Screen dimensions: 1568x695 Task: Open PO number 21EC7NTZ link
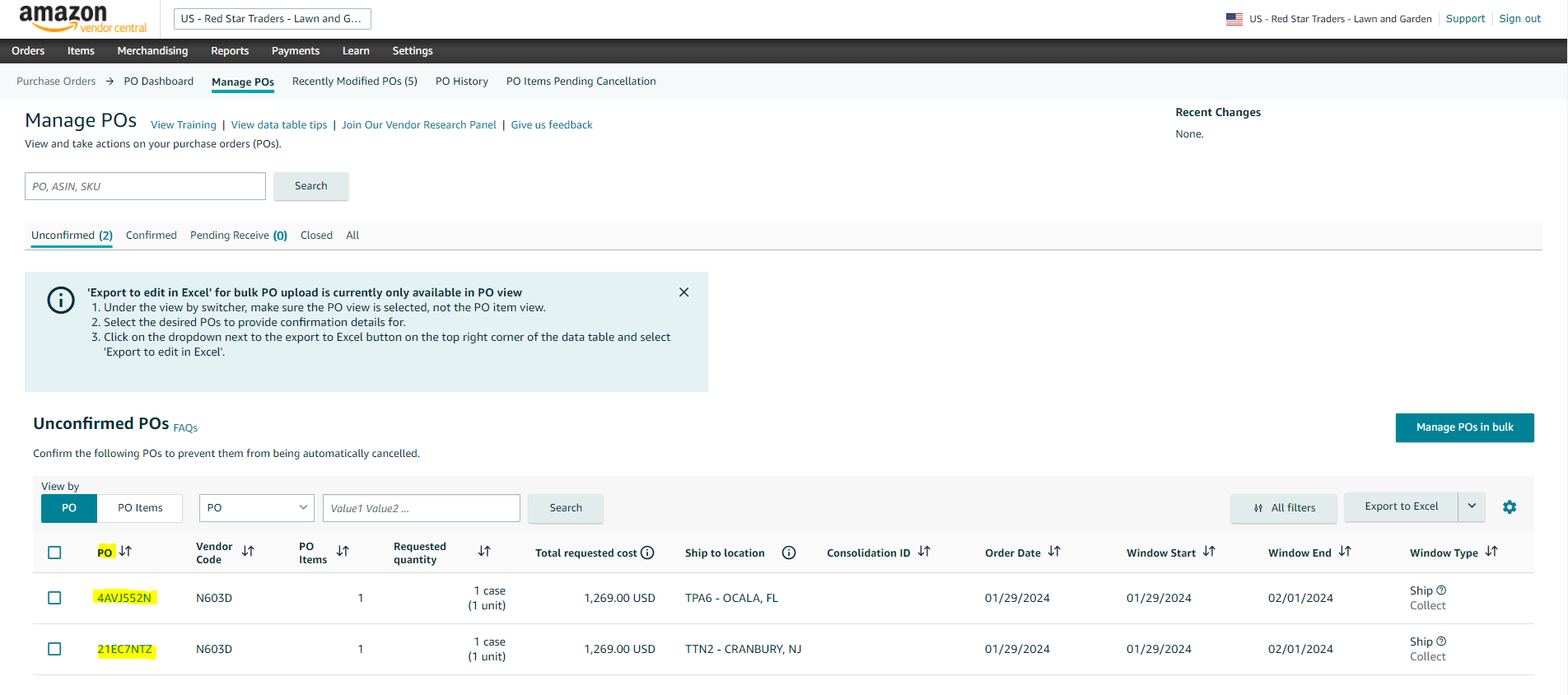tap(125, 649)
